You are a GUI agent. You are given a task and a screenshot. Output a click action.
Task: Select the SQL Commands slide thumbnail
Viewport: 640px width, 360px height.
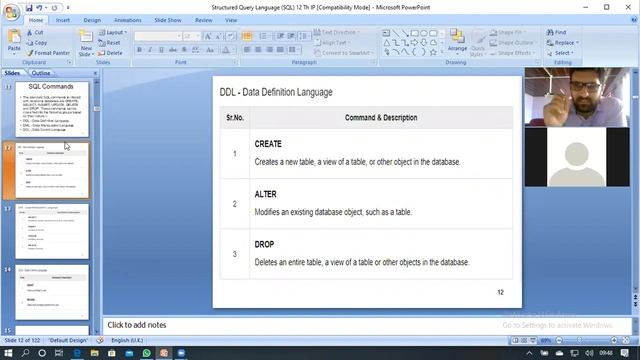(52, 109)
